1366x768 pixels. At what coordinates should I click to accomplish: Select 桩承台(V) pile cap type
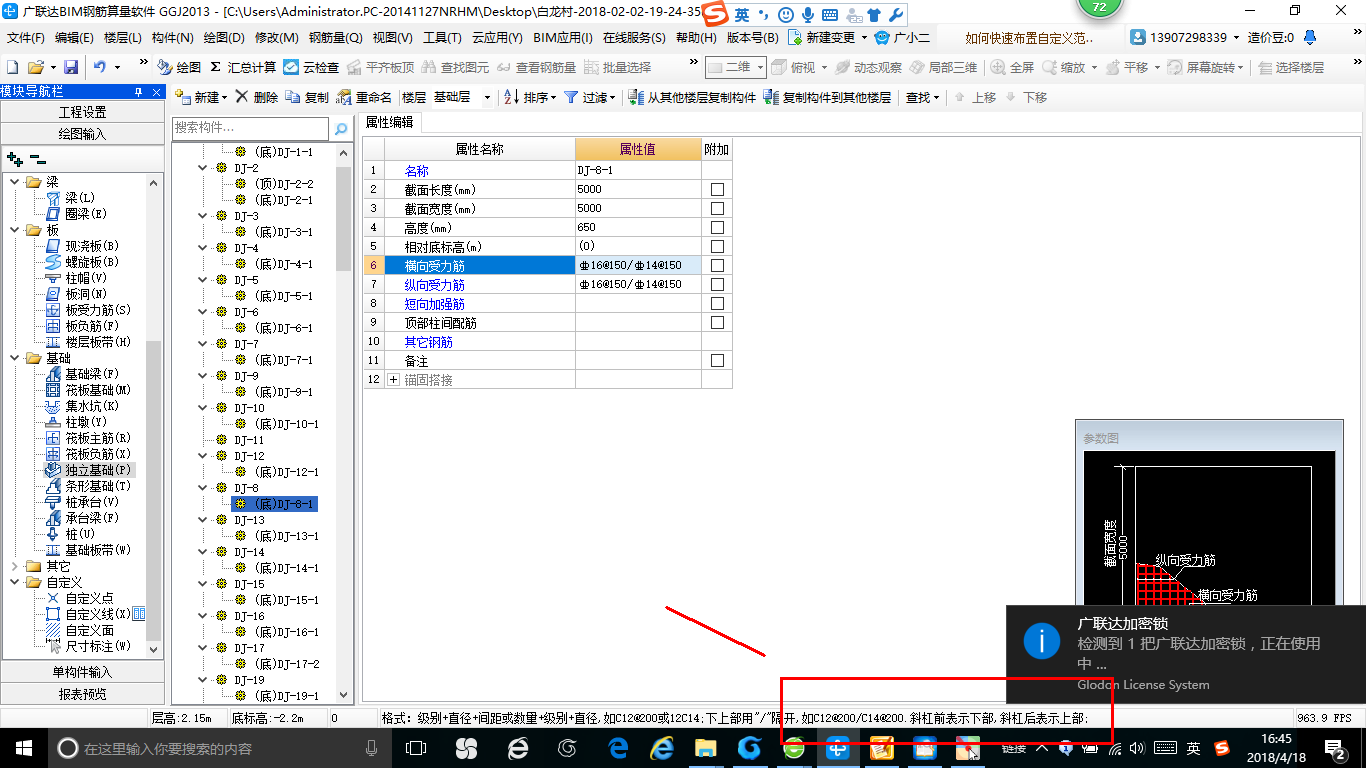click(82, 502)
